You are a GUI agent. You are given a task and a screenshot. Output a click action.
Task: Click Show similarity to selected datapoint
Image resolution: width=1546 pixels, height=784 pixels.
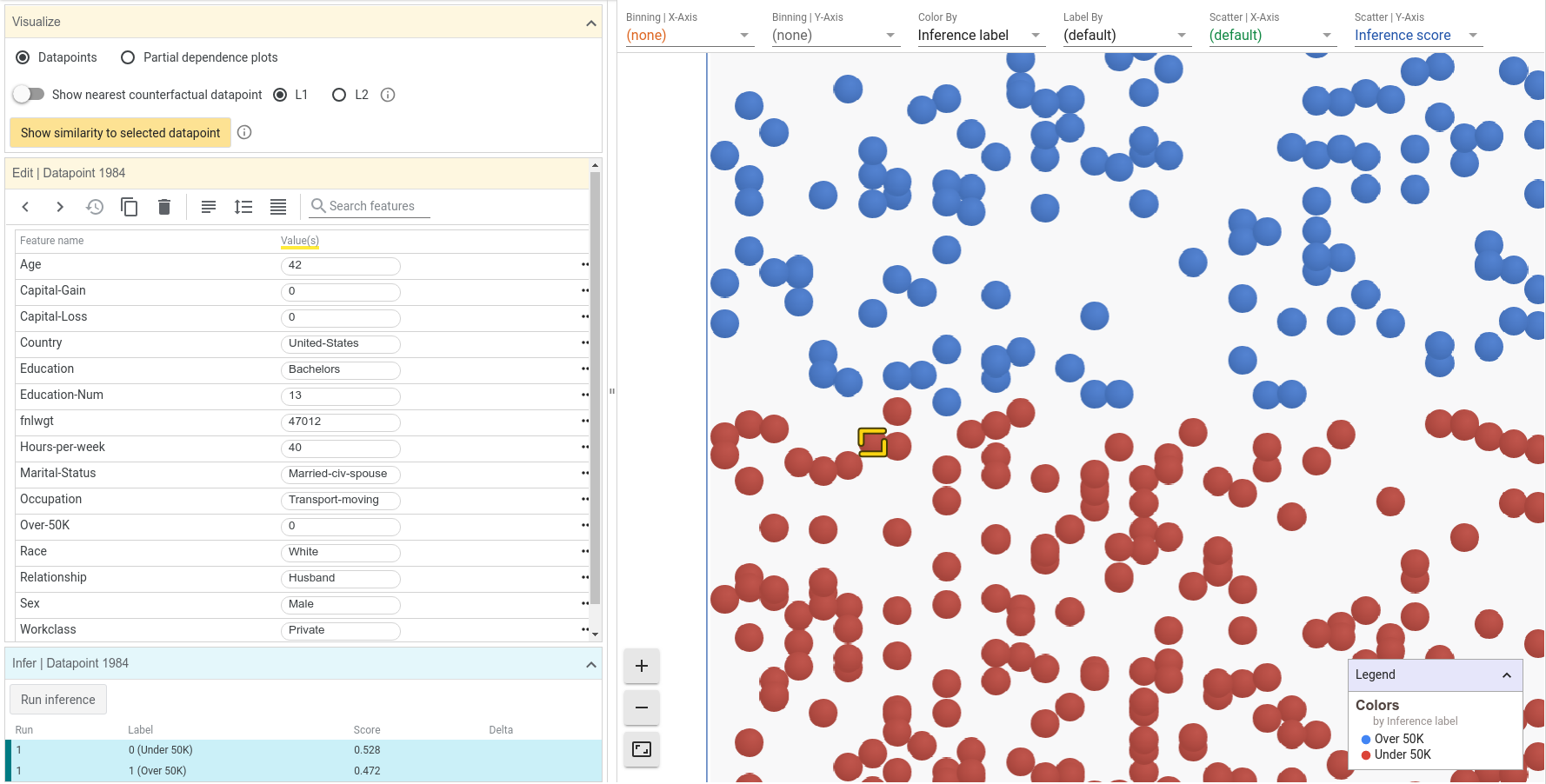pyautogui.click(x=121, y=133)
